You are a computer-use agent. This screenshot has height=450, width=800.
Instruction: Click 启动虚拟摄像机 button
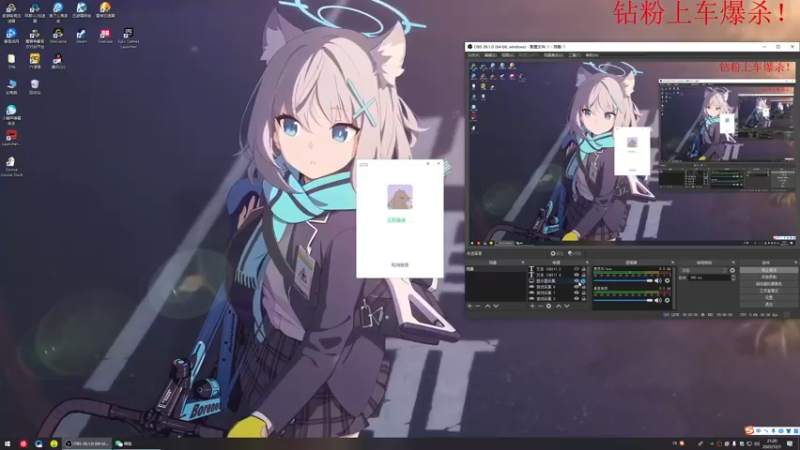click(x=769, y=284)
